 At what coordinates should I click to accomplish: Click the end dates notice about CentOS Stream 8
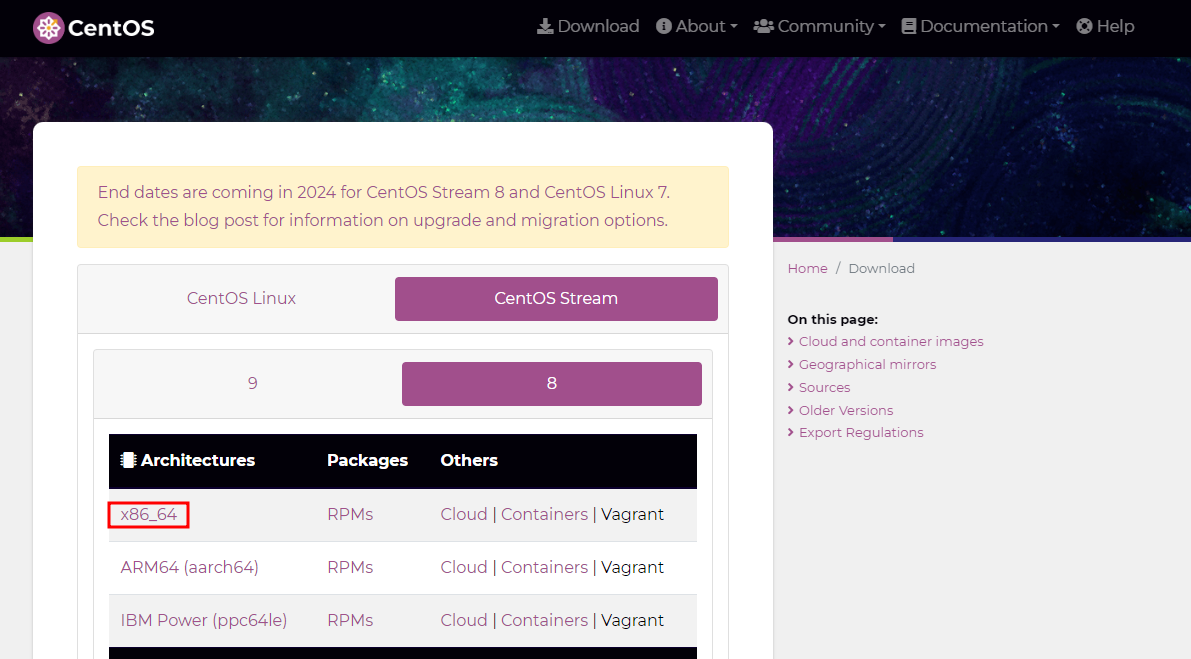pyautogui.click(x=403, y=207)
